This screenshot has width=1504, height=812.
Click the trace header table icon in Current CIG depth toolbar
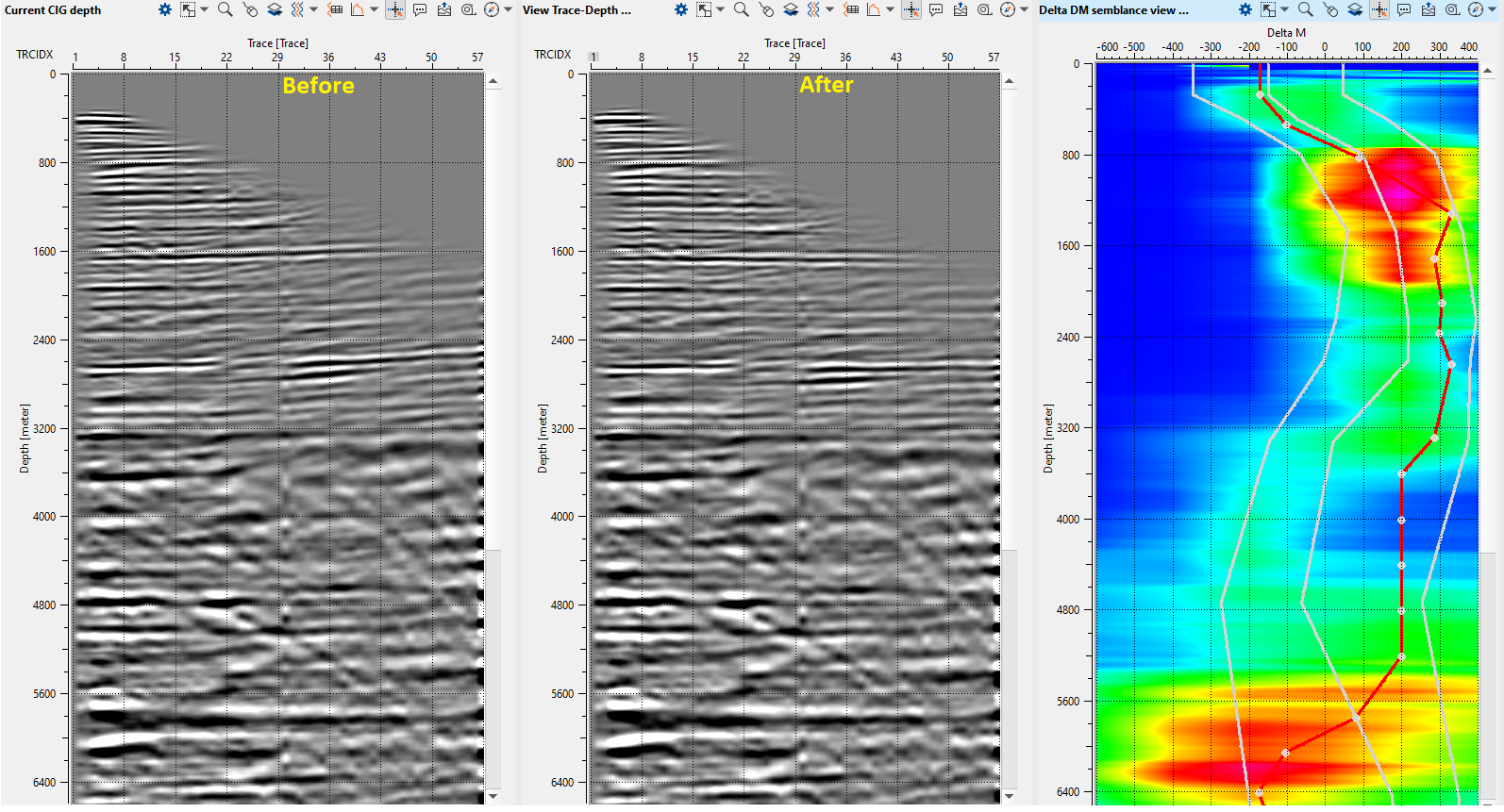click(335, 9)
